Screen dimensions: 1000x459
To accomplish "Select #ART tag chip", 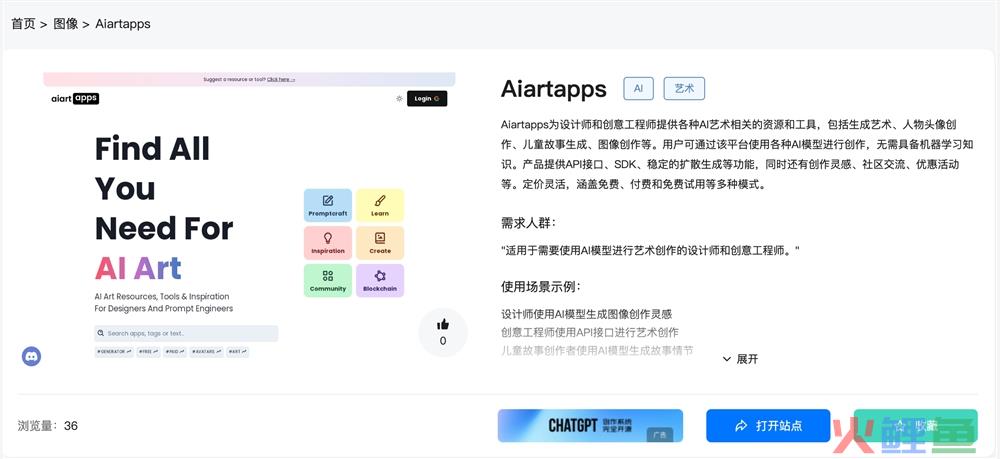I will (237, 352).
